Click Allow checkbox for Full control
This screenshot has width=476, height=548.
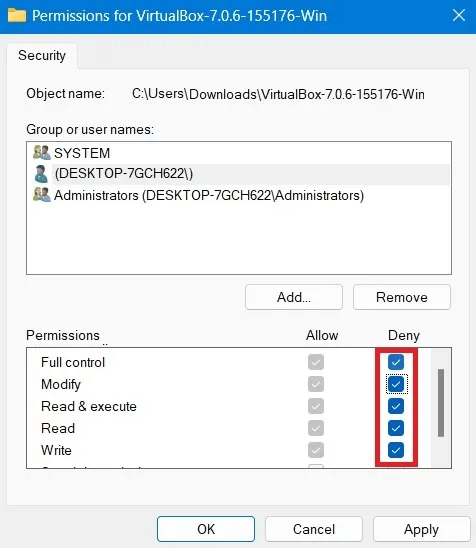(x=316, y=362)
